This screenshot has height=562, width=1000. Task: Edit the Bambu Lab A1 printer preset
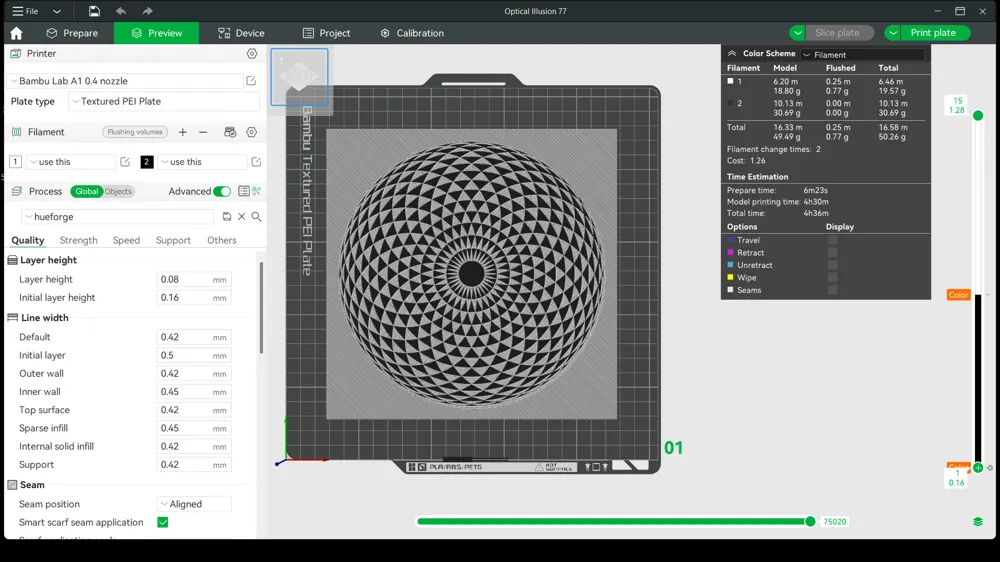(x=251, y=81)
